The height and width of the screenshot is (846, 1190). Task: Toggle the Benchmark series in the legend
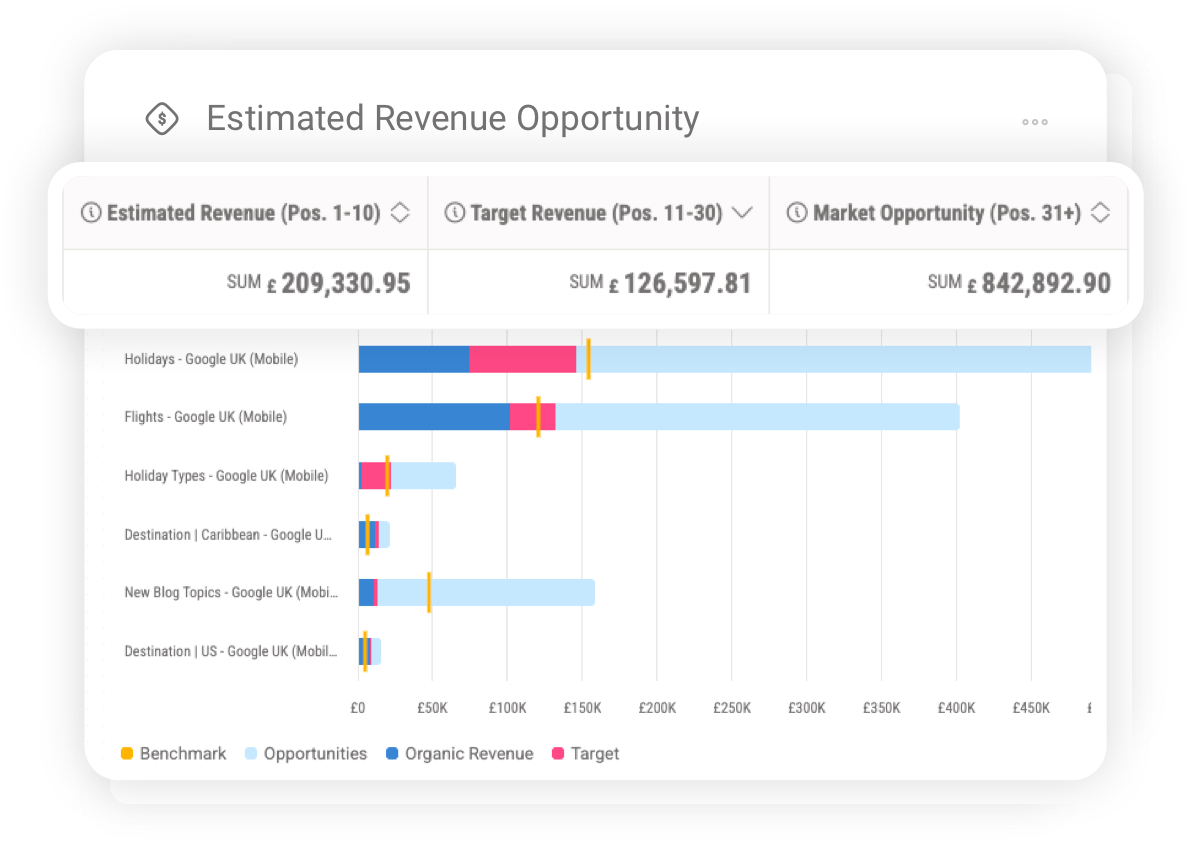[125, 753]
